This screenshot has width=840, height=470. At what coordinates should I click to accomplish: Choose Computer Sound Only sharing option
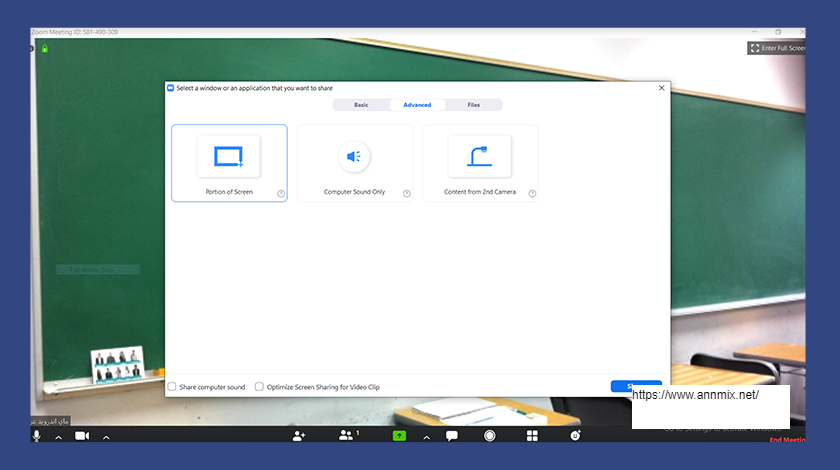click(x=355, y=163)
